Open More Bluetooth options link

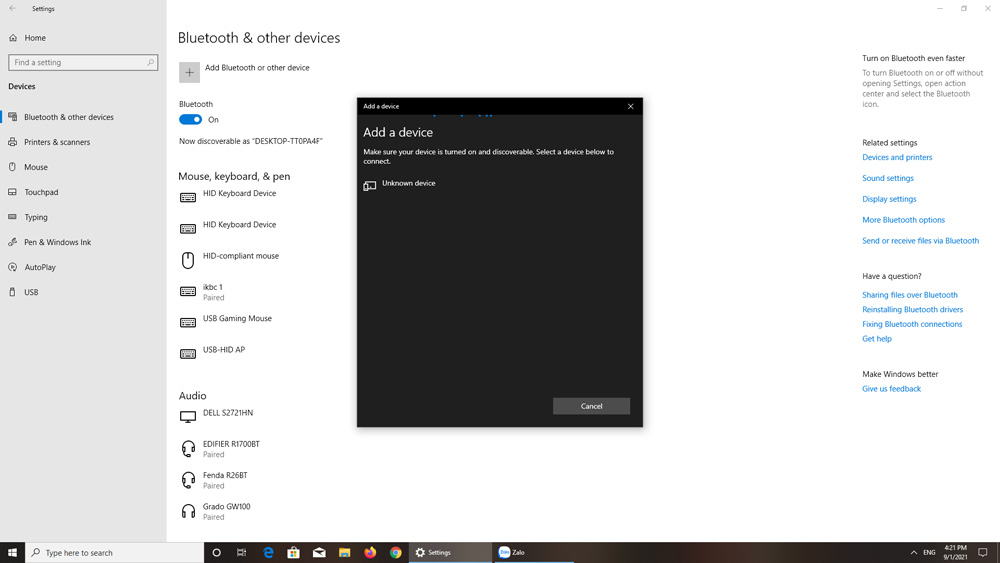(903, 220)
